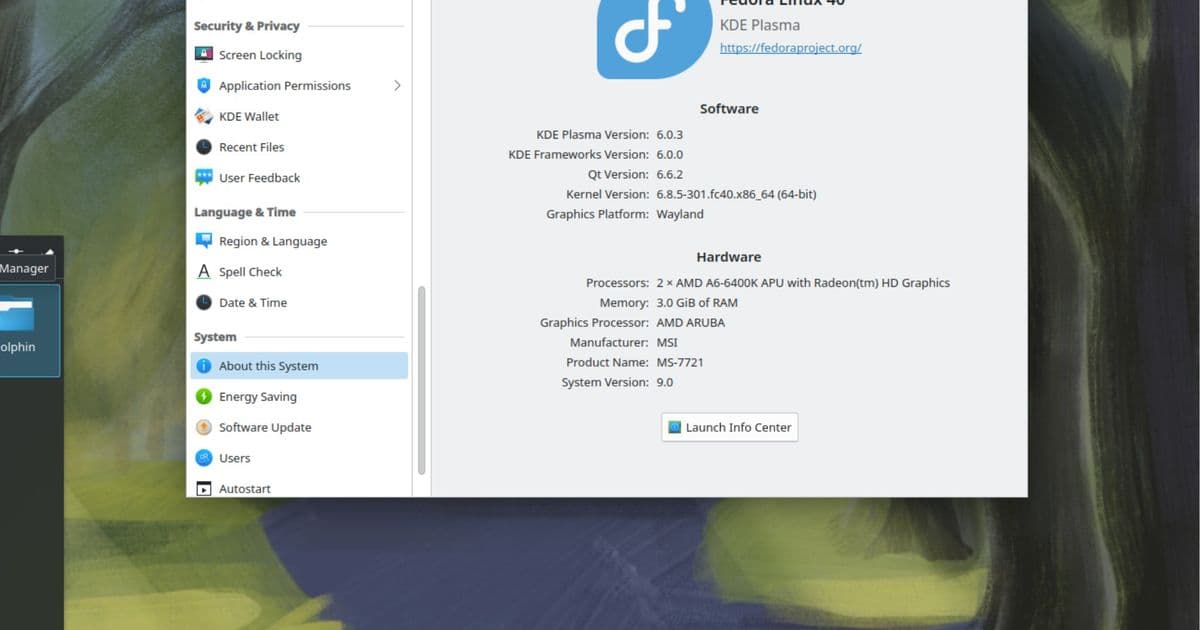Screen dimensions: 1200x630
Task: Open Date & Time settings
Action: (x=299, y=302)
